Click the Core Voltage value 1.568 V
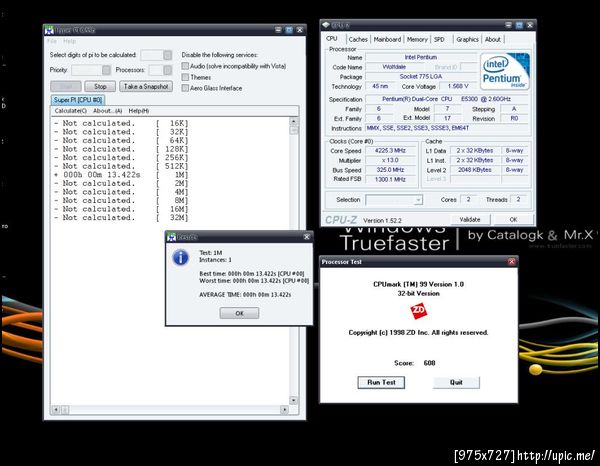 pyautogui.click(x=458, y=86)
